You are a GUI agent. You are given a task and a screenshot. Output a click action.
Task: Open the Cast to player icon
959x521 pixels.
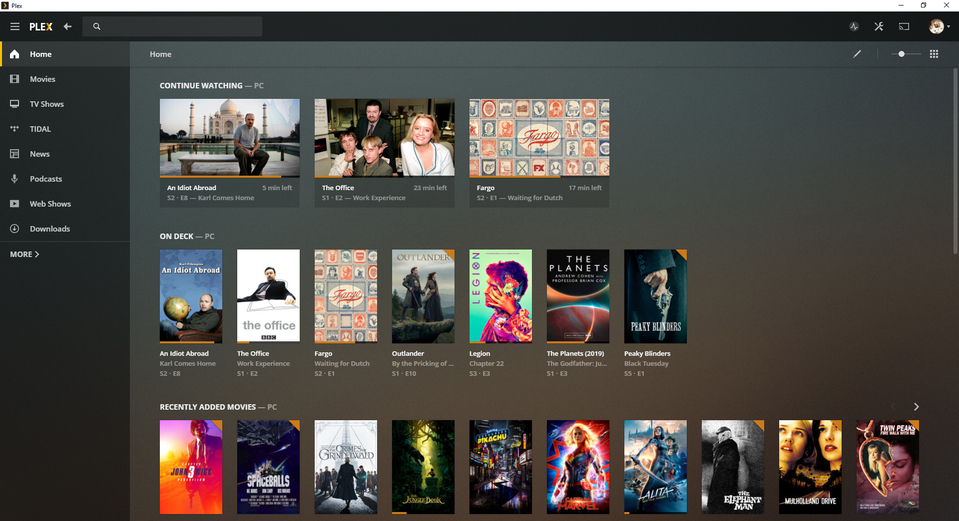coord(904,26)
